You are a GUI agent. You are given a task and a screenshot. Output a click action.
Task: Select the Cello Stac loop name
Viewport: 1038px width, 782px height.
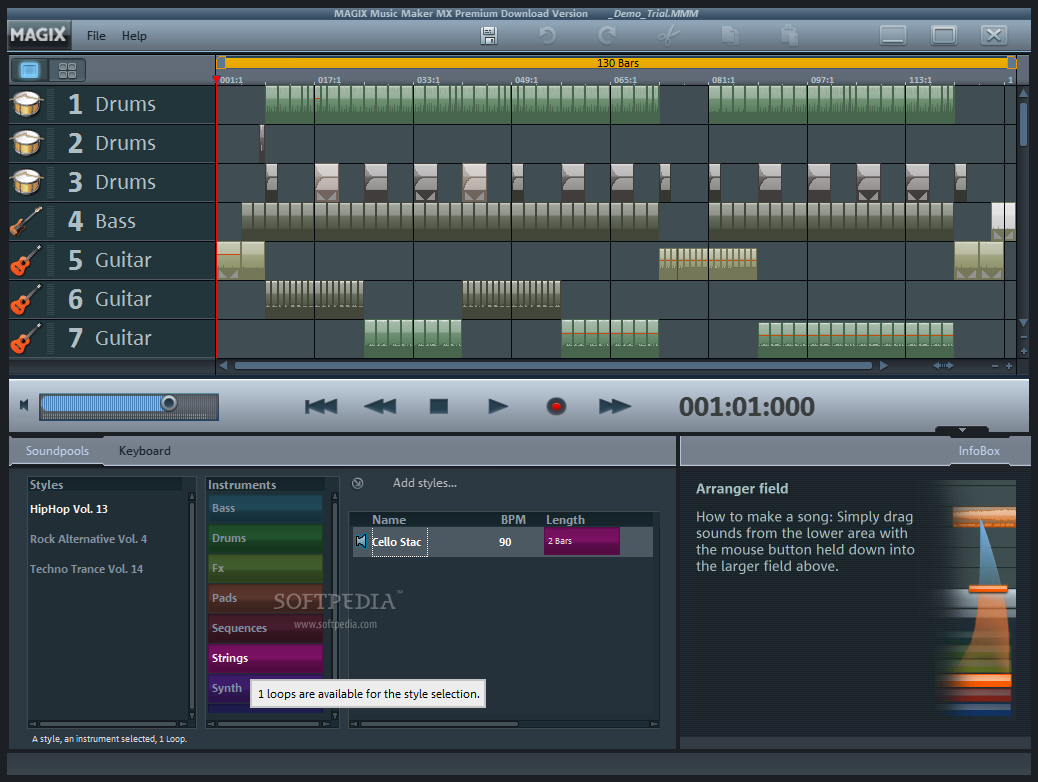coord(399,542)
